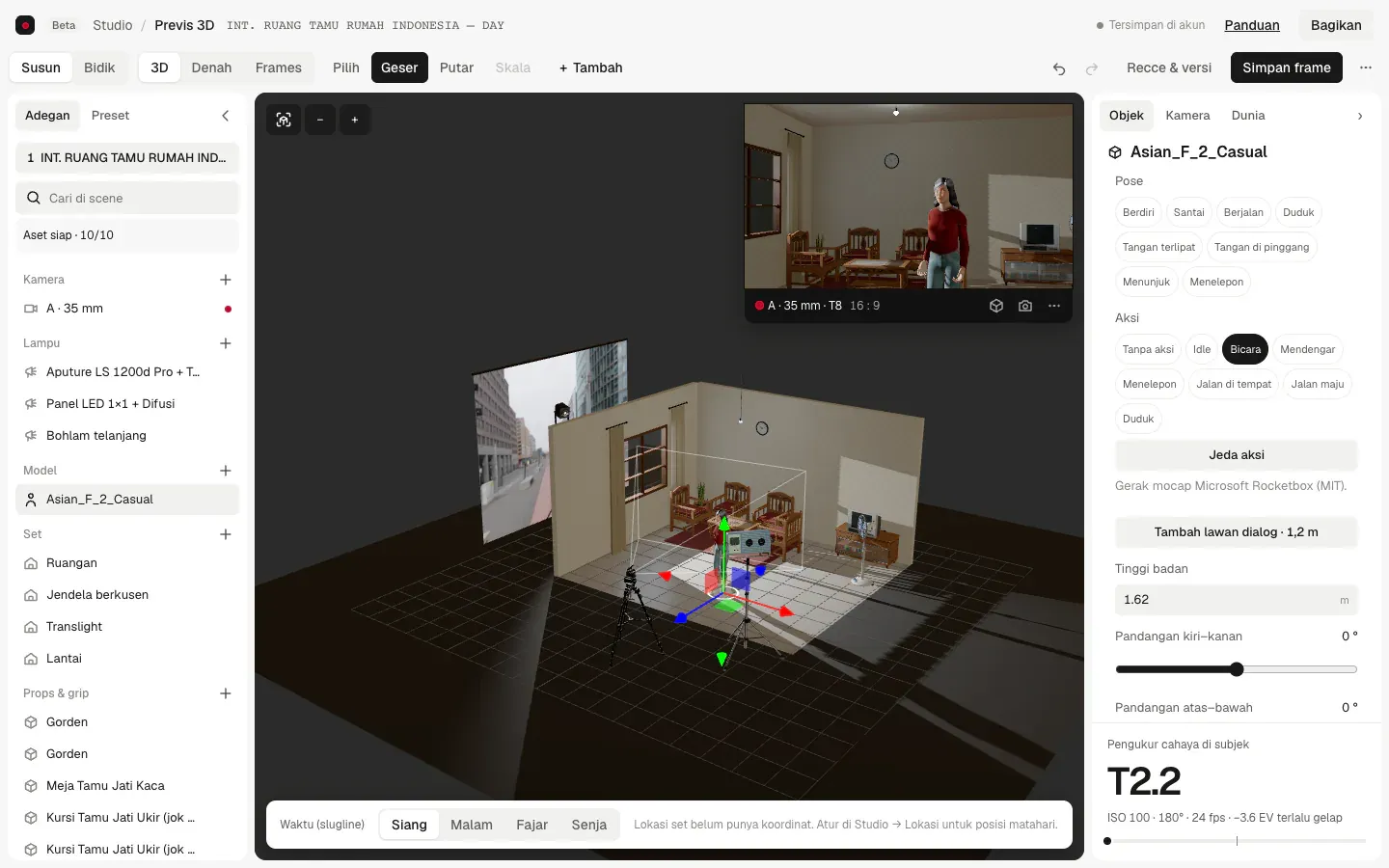1389x868 pixels.
Task: Open the Preset tab
Action: 110,116
